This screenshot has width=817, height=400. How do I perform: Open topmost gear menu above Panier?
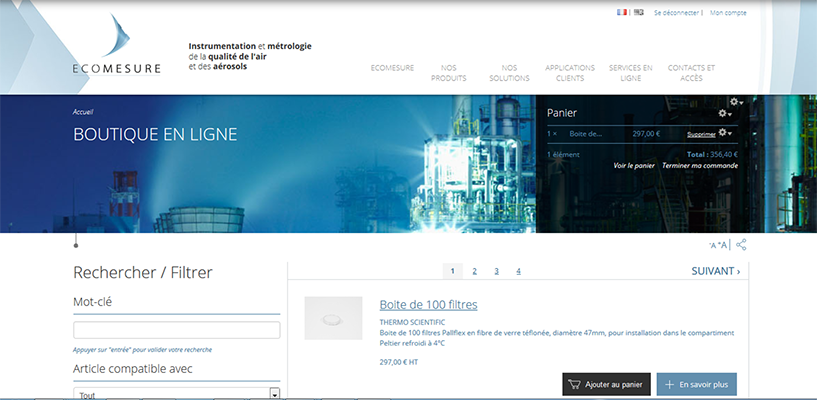[736, 102]
